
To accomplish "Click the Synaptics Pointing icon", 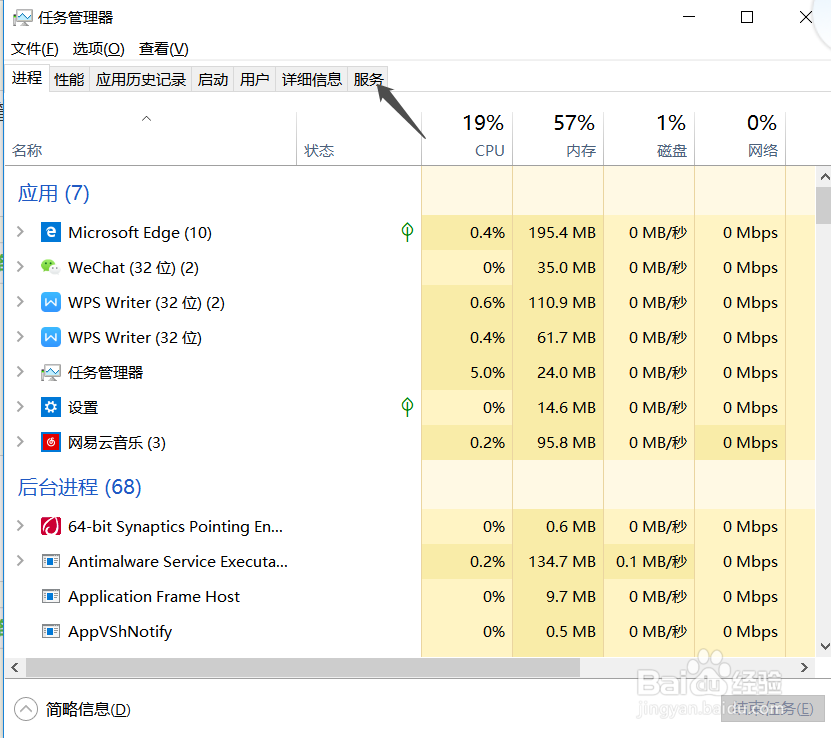I will click(x=51, y=526).
